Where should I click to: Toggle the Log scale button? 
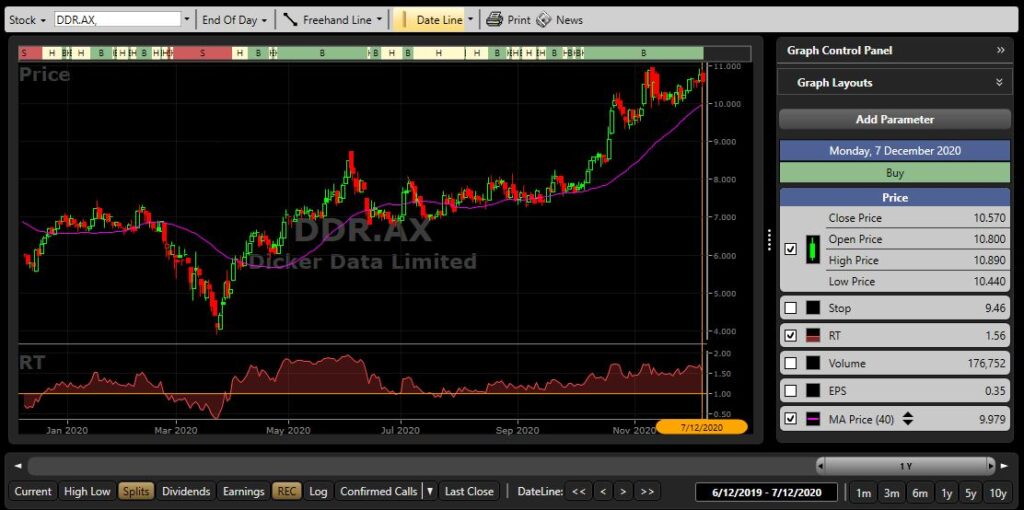pyautogui.click(x=318, y=491)
